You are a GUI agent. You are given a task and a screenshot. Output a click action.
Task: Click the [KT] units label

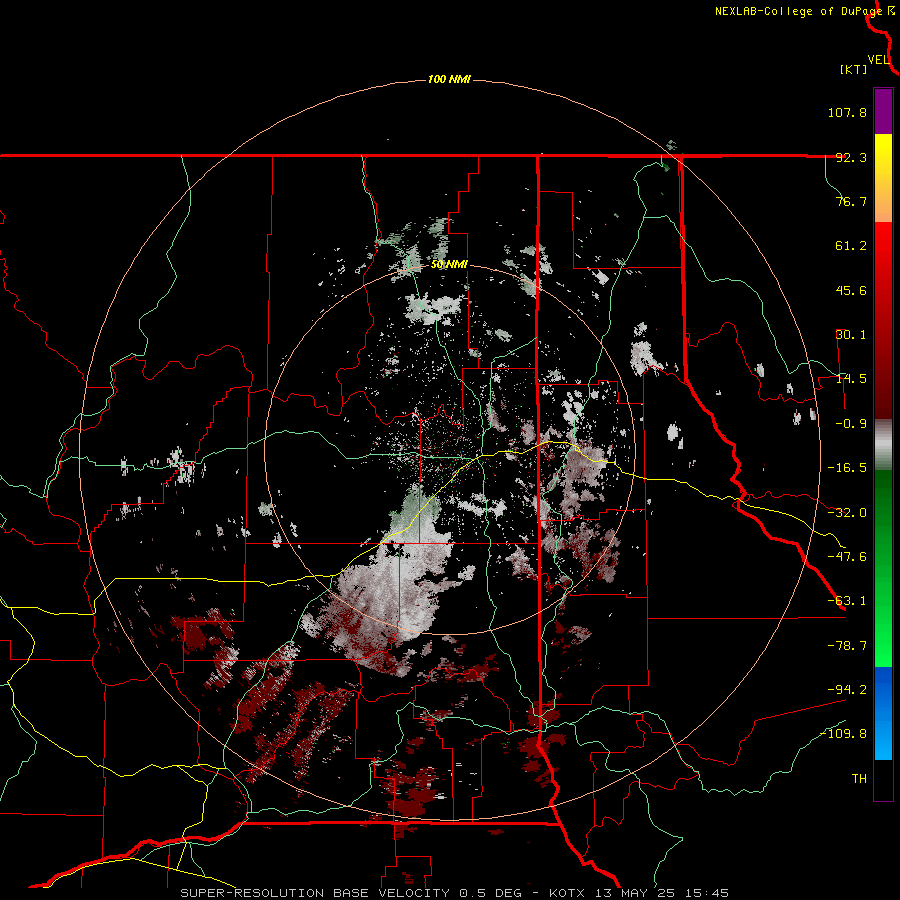(x=854, y=69)
